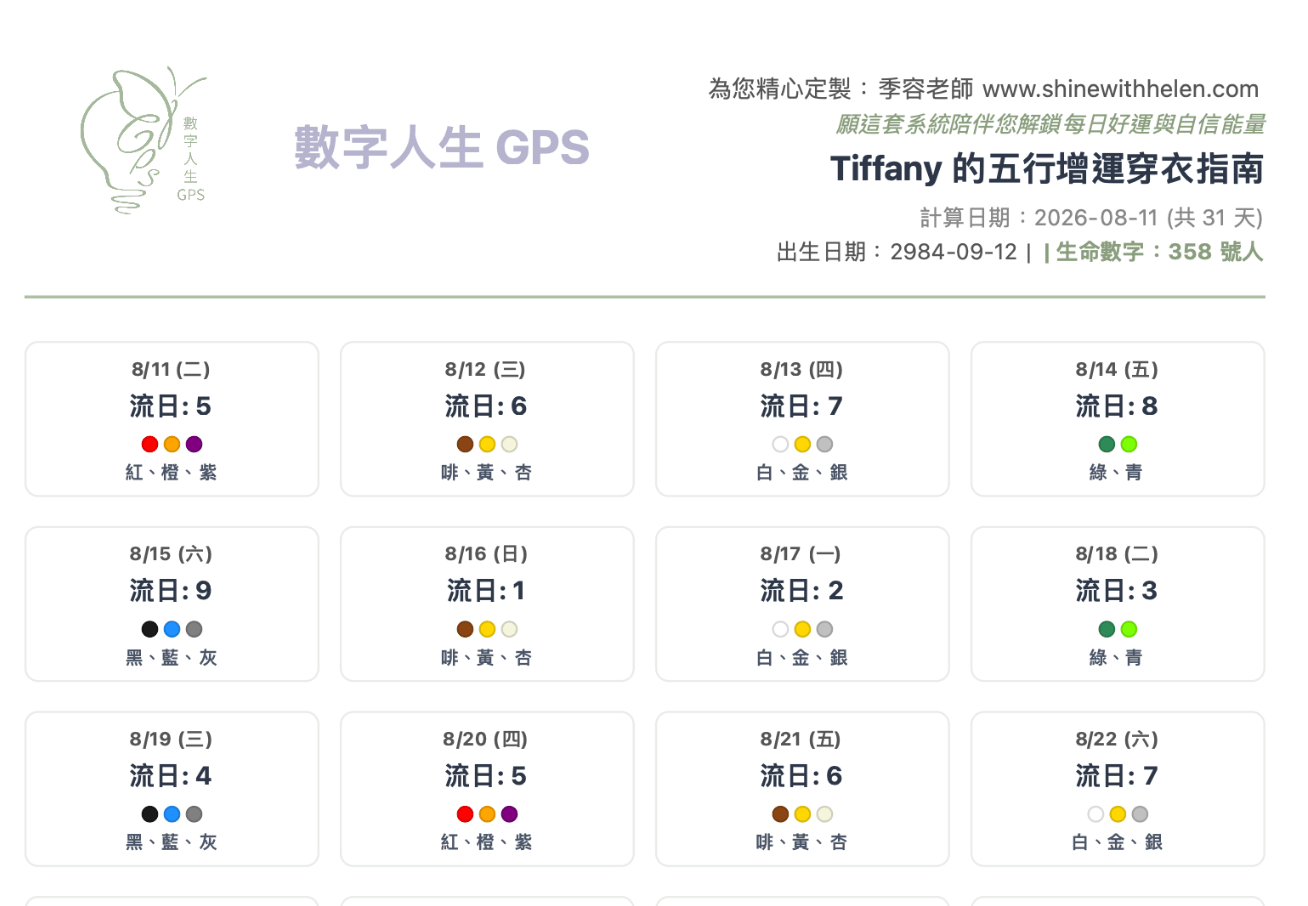Click the lime green dot in the 8/14 card

point(1129,444)
